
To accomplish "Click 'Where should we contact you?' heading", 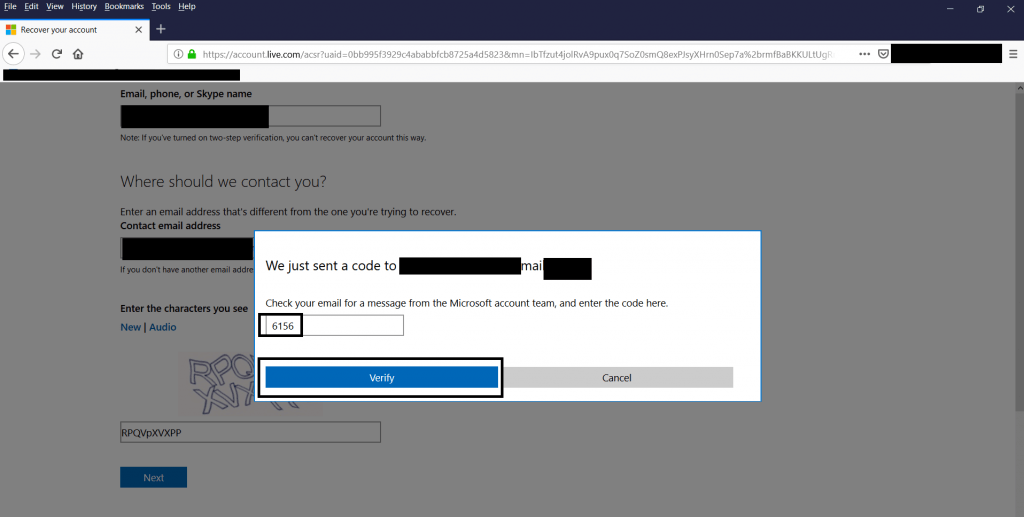I will click(223, 181).
